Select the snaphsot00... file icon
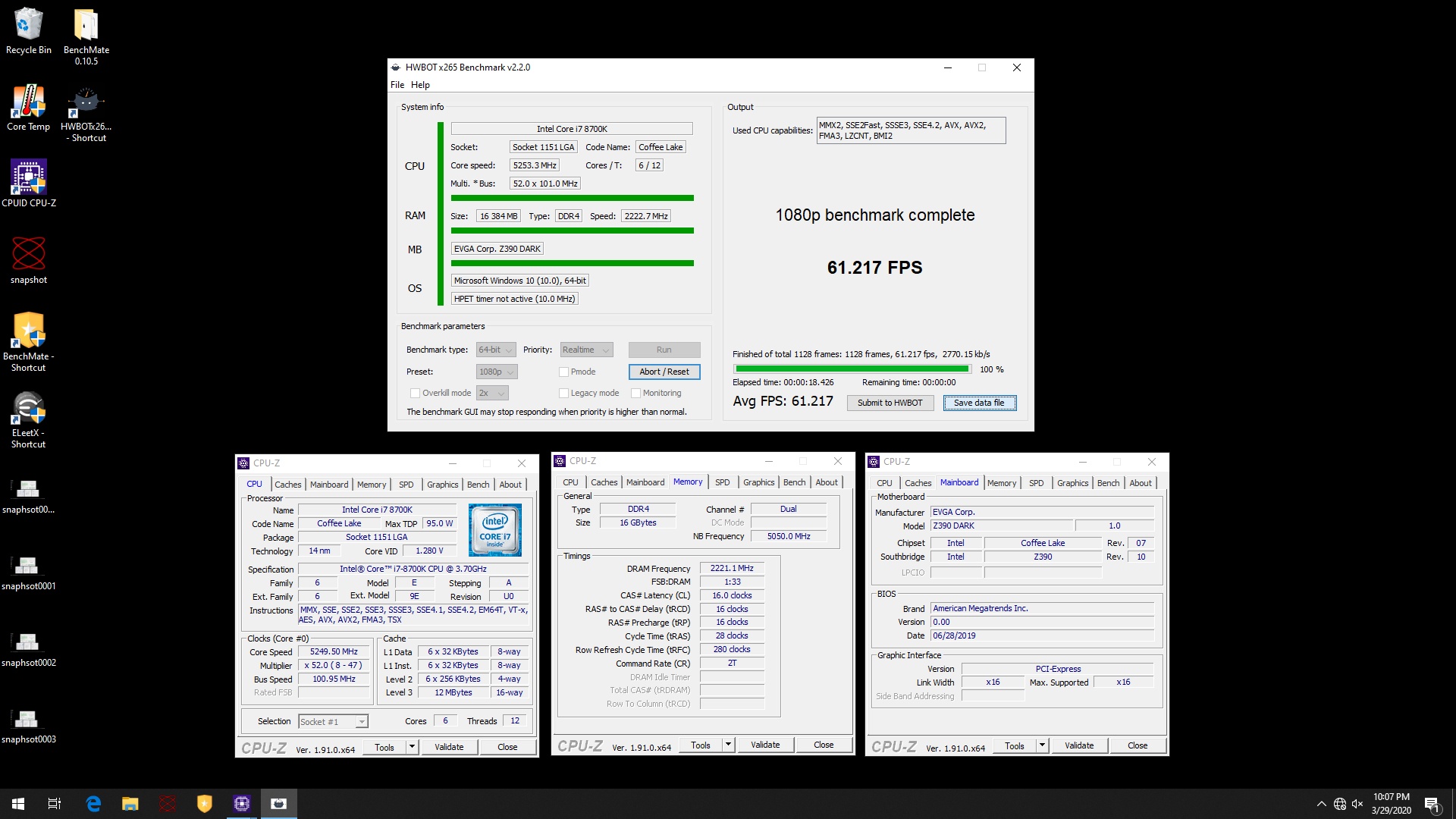Image resolution: width=1456 pixels, height=819 pixels. (x=29, y=497)
